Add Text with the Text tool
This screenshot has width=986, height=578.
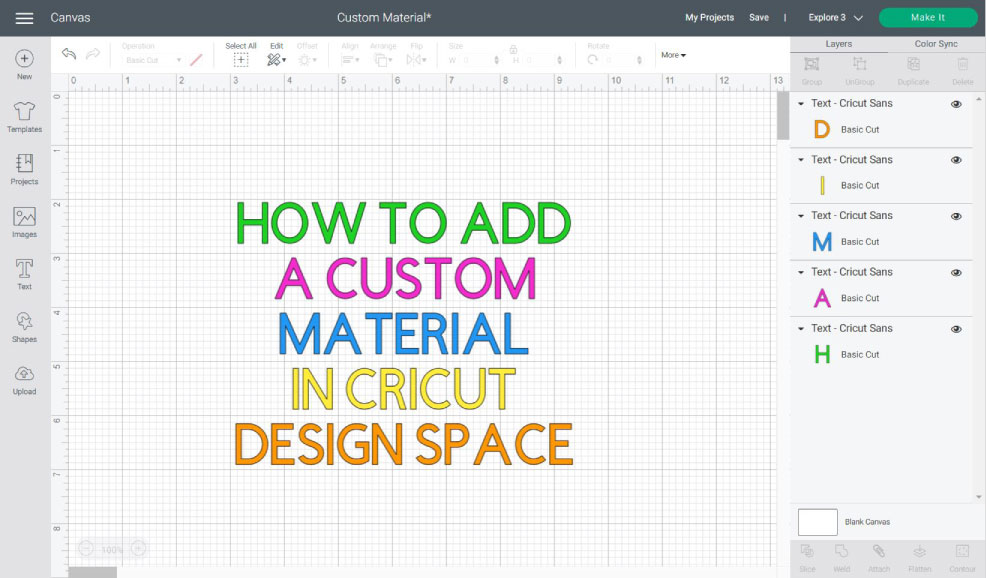click(x=25, y=274)
